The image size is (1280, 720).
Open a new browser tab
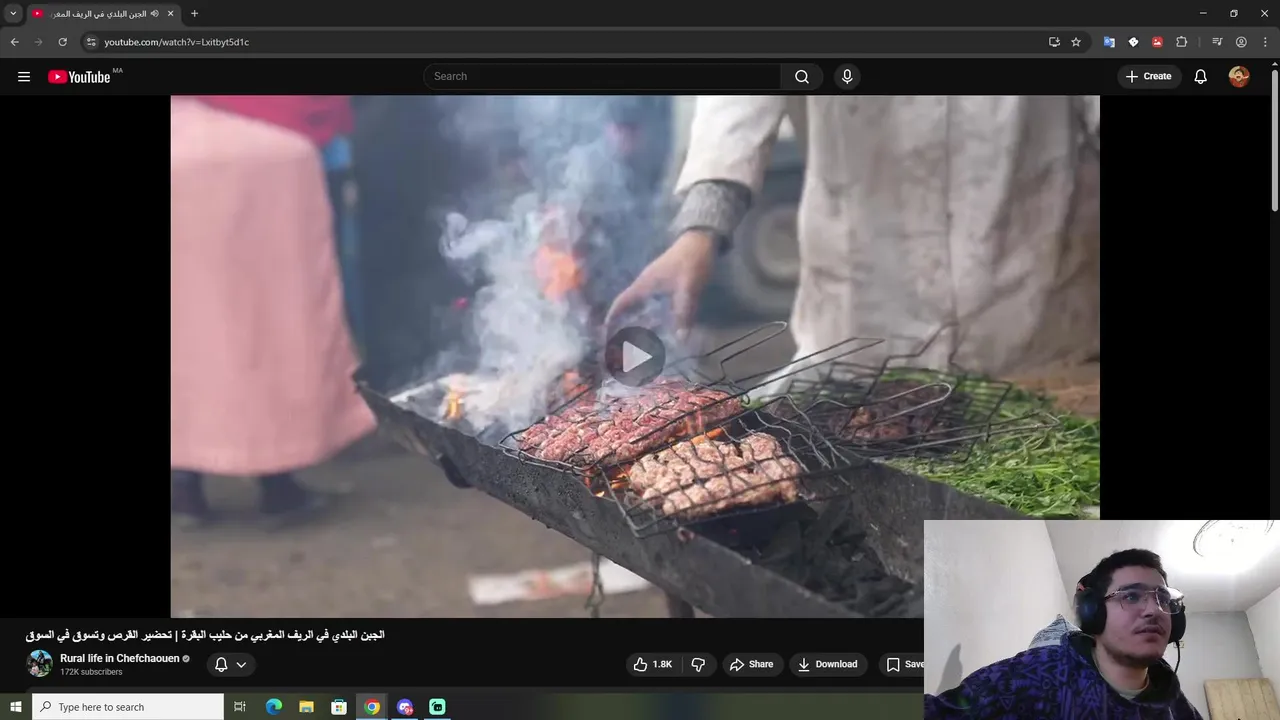(x=194, y=14)
